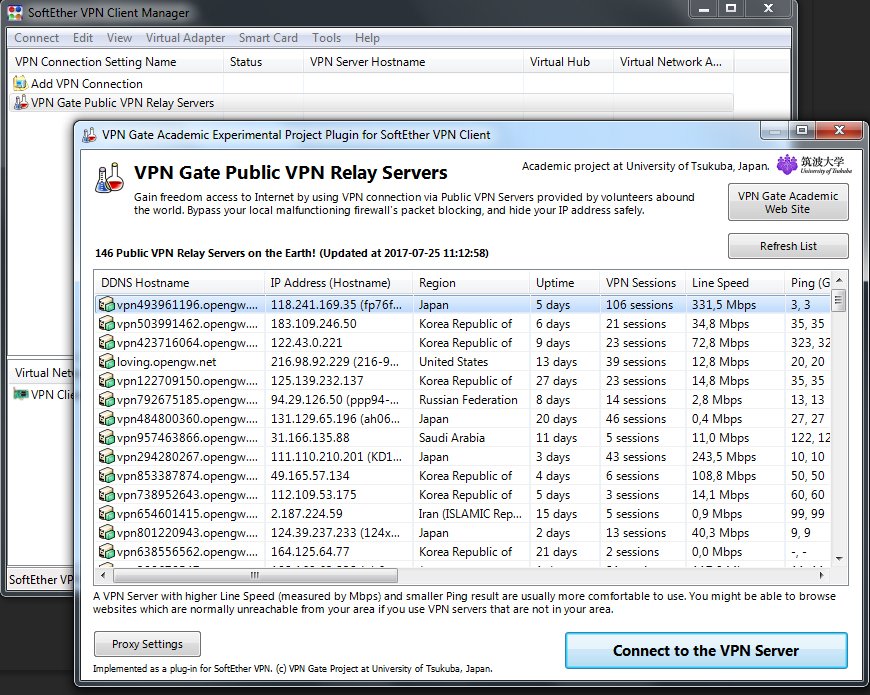The height and width of the screenshot is (695, 870).
Task: Select the 27 days uptime cell
Action: pyautogui.click(x=556, y=381)
